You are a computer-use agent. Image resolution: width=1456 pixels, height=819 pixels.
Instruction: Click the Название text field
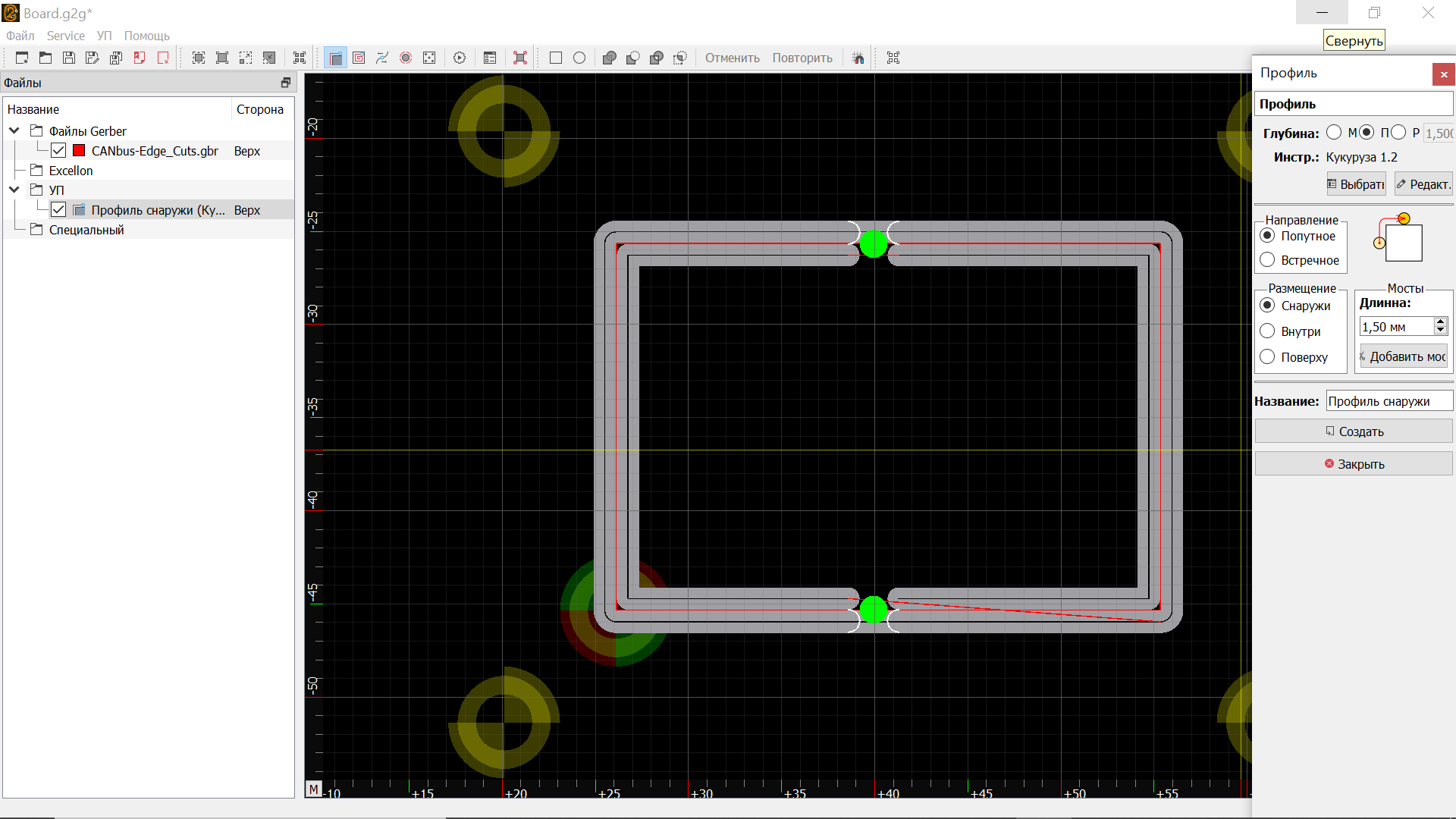point(1389,401)
